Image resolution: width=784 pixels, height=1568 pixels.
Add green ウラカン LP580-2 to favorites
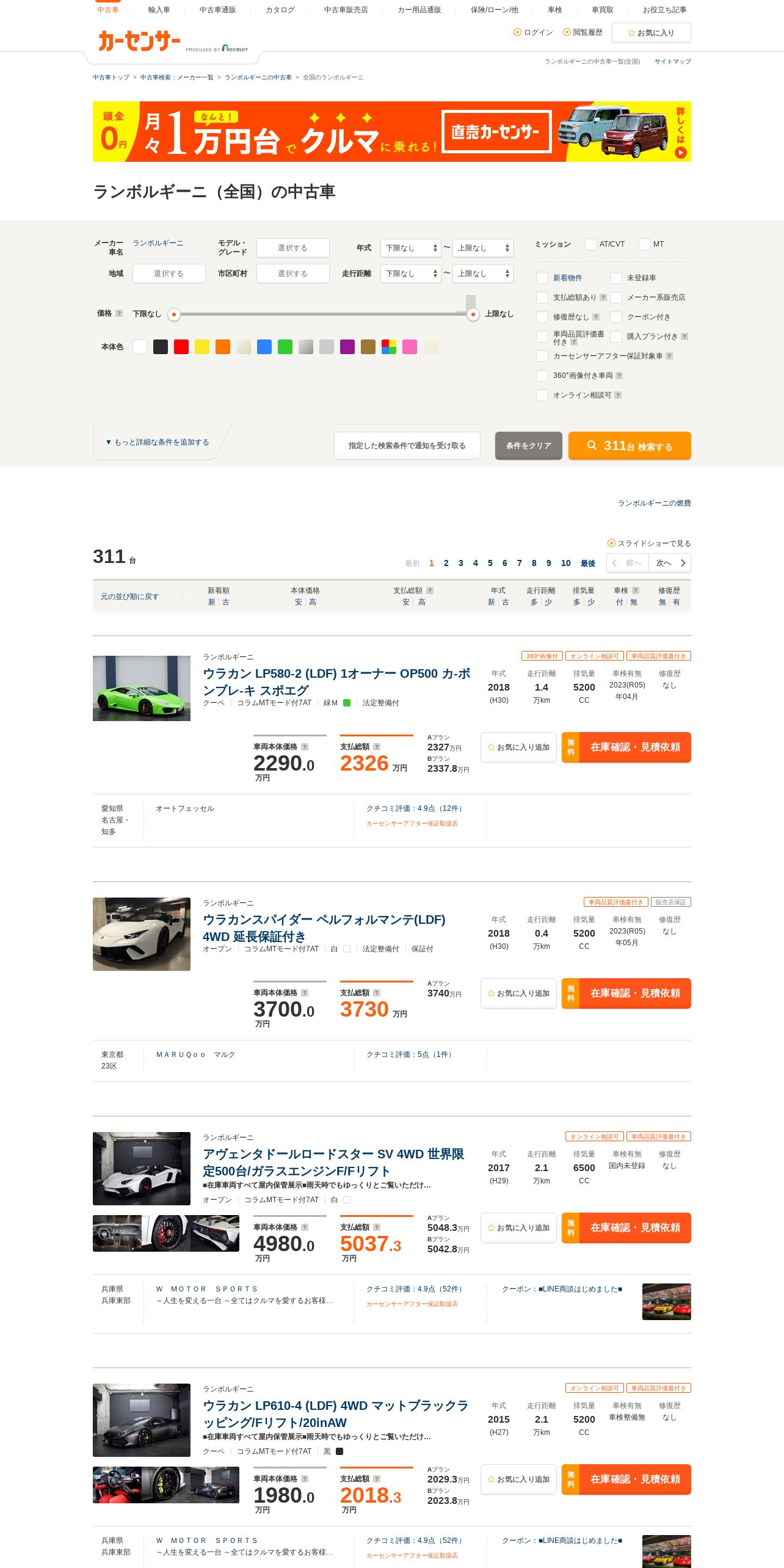518,747
